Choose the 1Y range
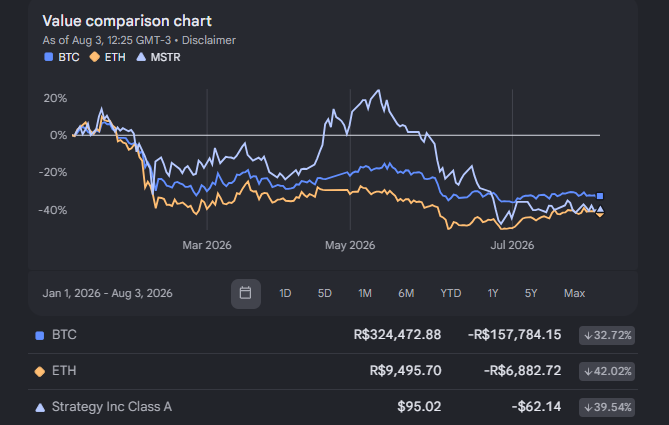The image size is (669, 425). (x=493, y=294)
